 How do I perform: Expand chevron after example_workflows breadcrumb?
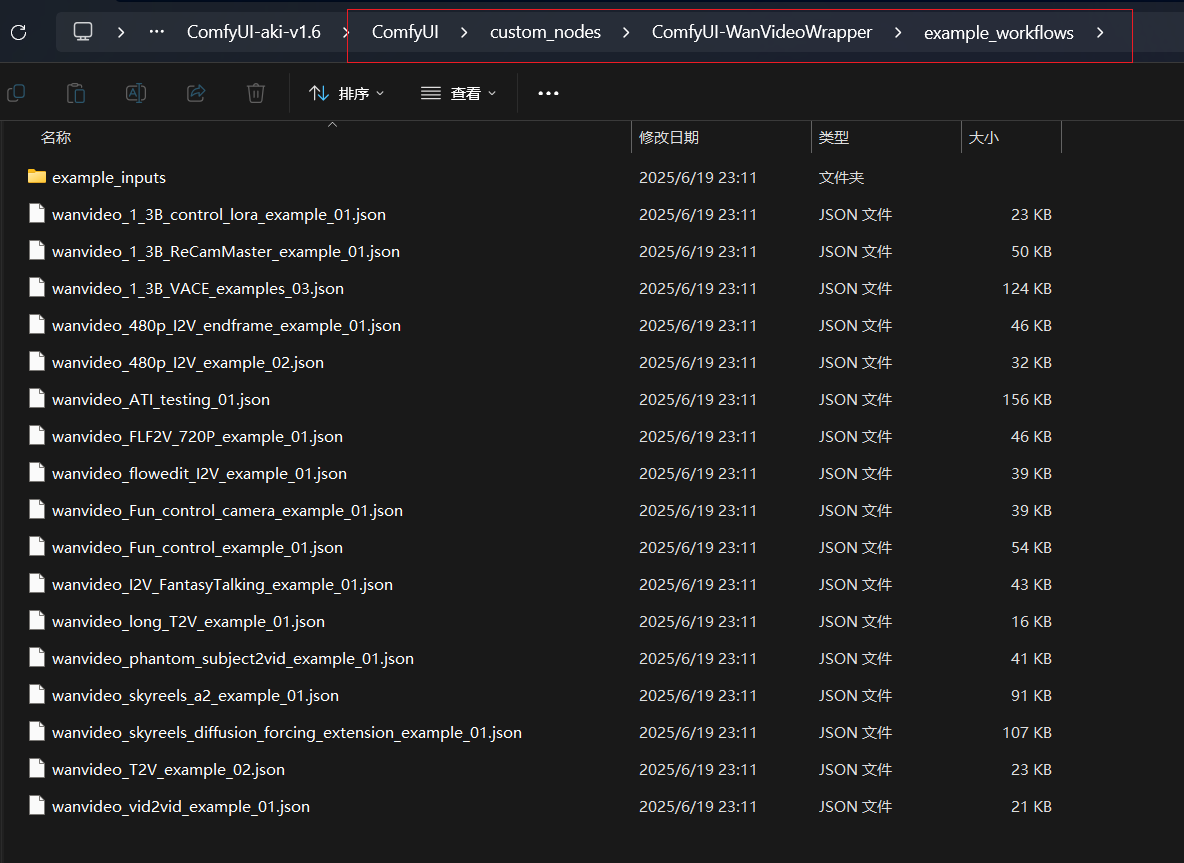click(1099, 32)
